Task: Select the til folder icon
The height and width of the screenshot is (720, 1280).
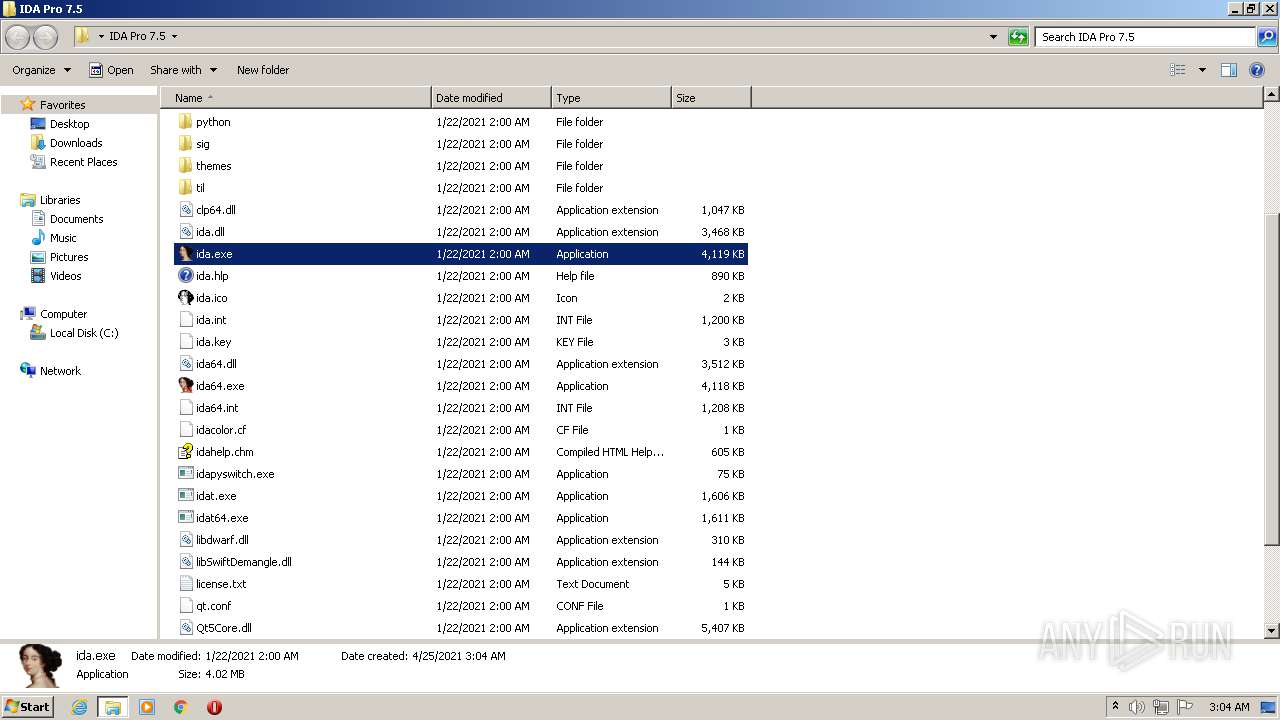Action: pyautogui.click(x=185, y=188)
